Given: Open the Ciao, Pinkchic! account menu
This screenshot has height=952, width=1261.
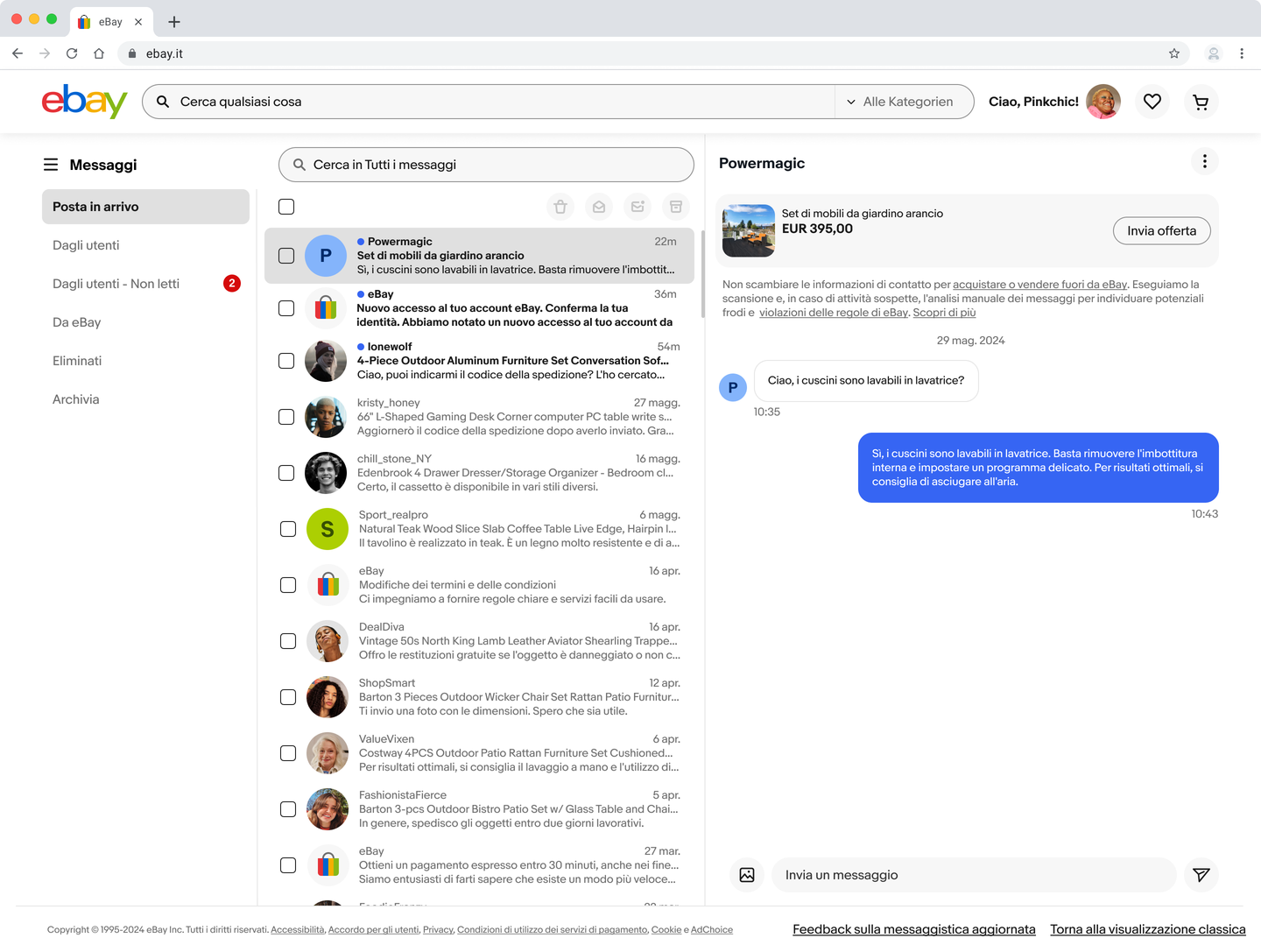Looking at the screenshot, I should pos(1054,102).
